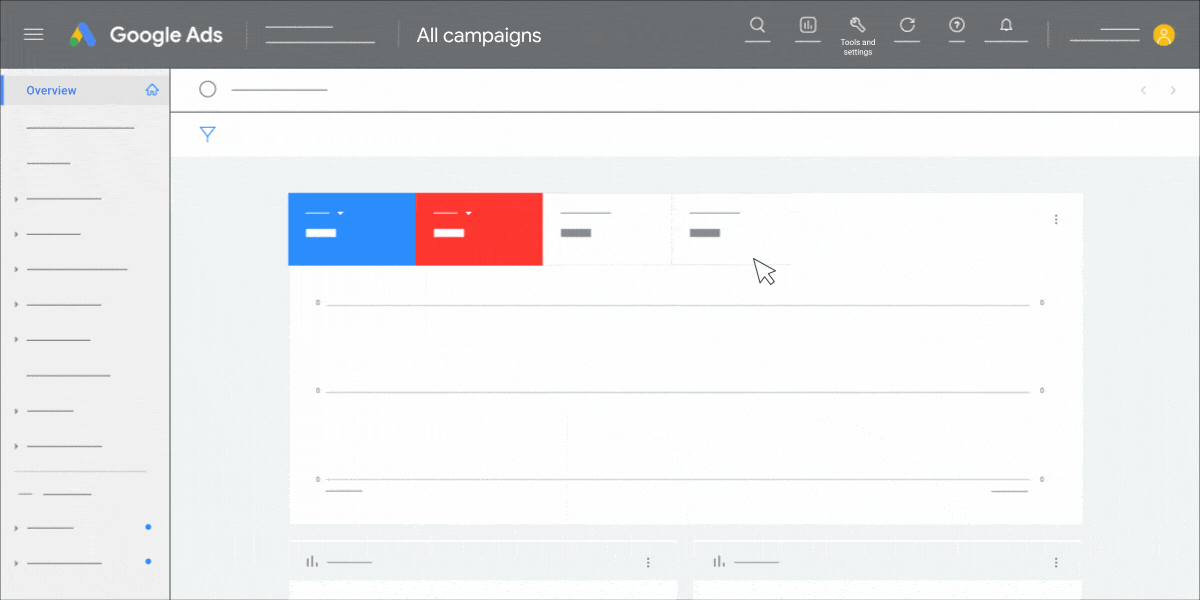1200x600 pixels.
Task: Open the bottom-right card's three-dot menu
Action: pos(1056,561)
